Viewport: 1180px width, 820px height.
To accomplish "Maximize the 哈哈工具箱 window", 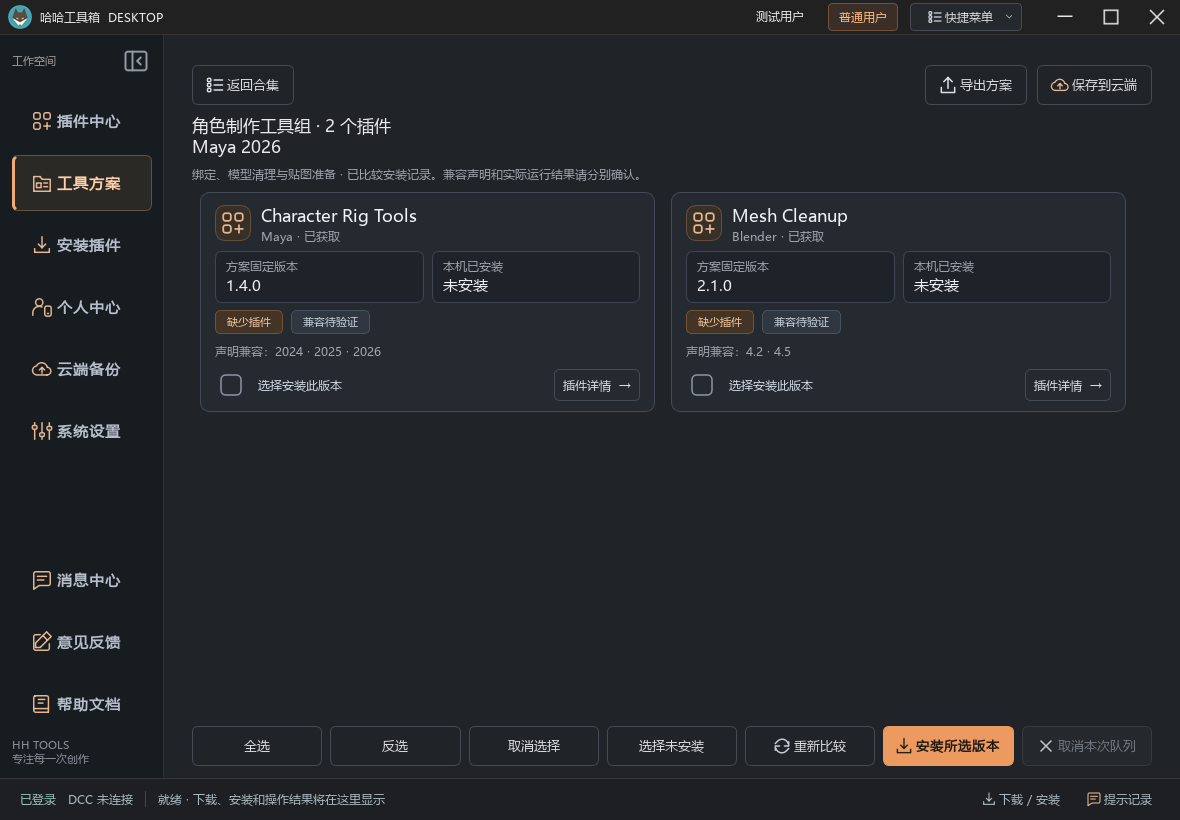I will 1111,17.
